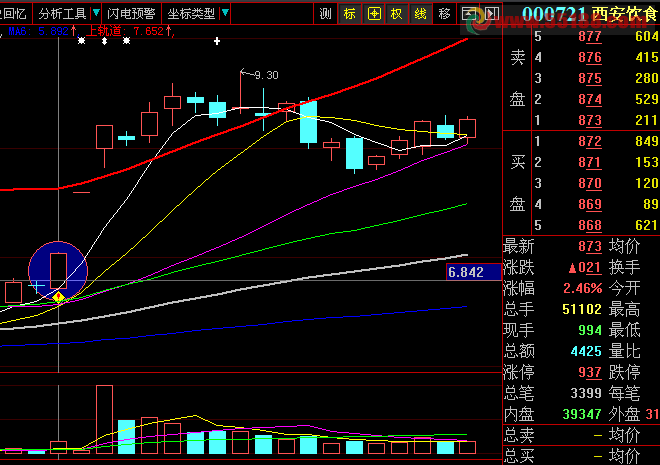Click the 总买 row label
This screenshot has width=660, height=465.
[x=519, y=456]
